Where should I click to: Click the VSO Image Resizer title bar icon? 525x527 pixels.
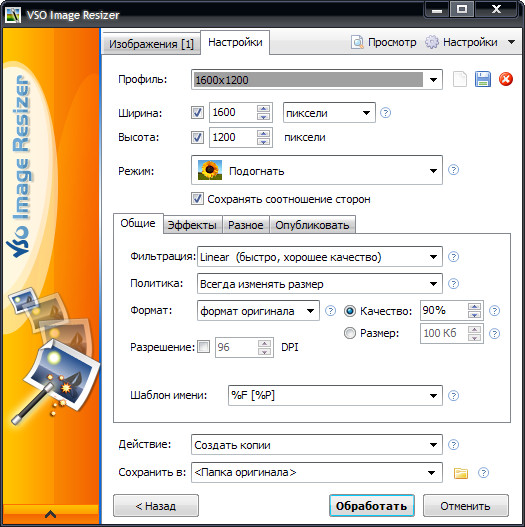click(x=13, y=15)
